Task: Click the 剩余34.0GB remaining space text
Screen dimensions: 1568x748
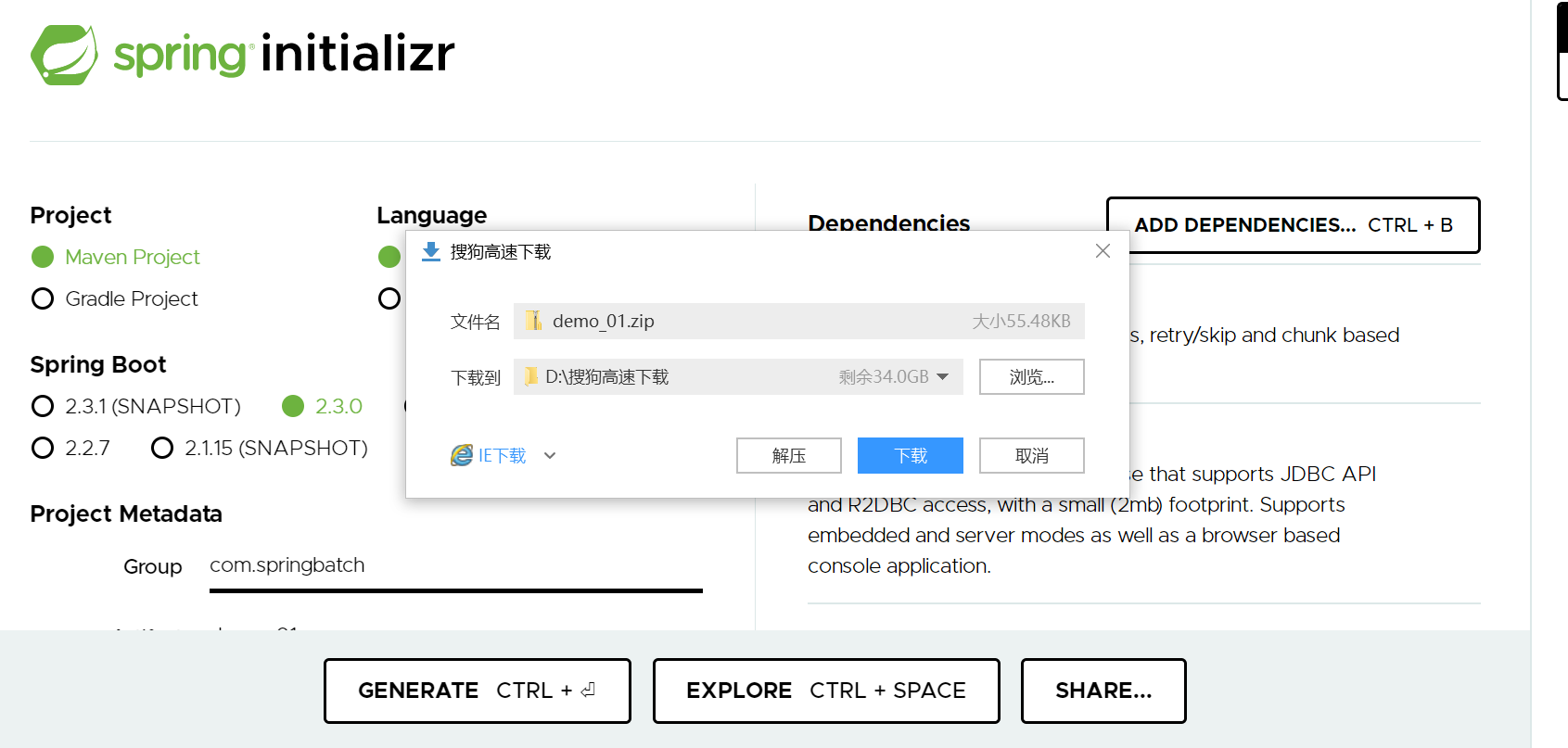Action: (884, 376)
